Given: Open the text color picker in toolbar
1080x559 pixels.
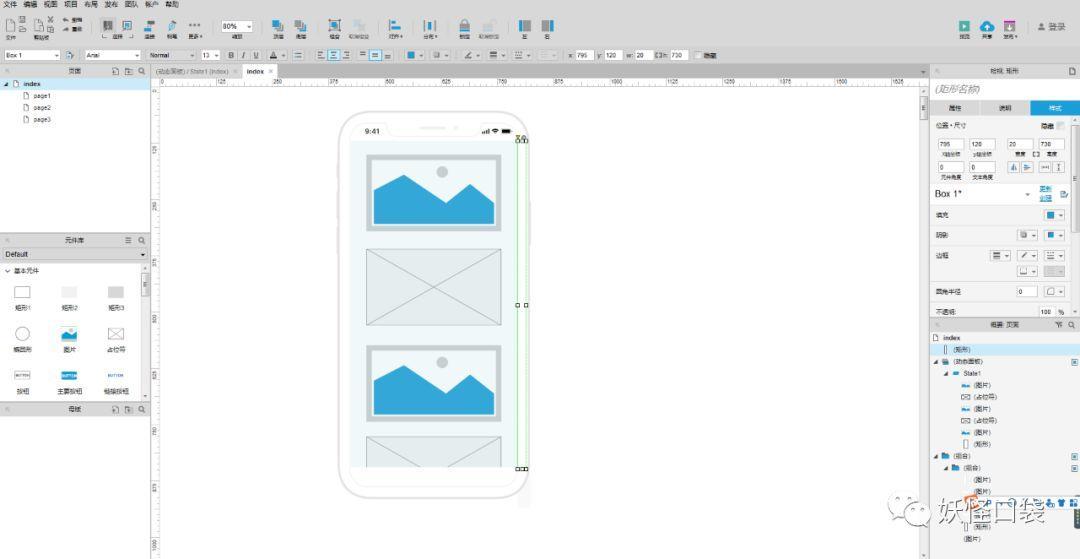Looking at the screenshot, I should (276, 55).
